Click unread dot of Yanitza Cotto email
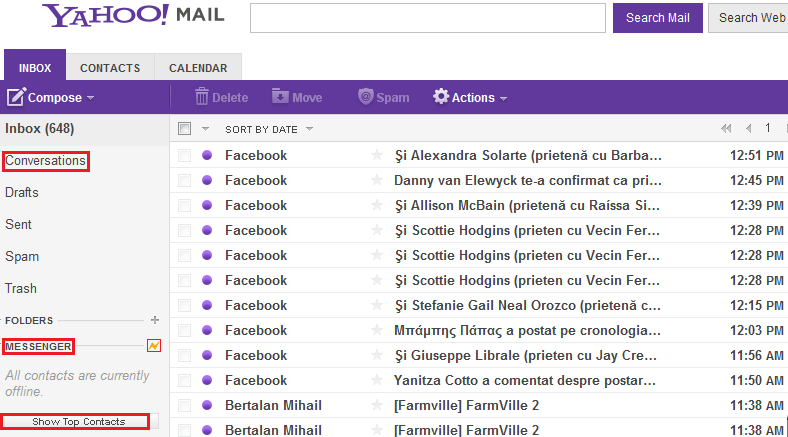788x437 pixels. coord(207,380)
